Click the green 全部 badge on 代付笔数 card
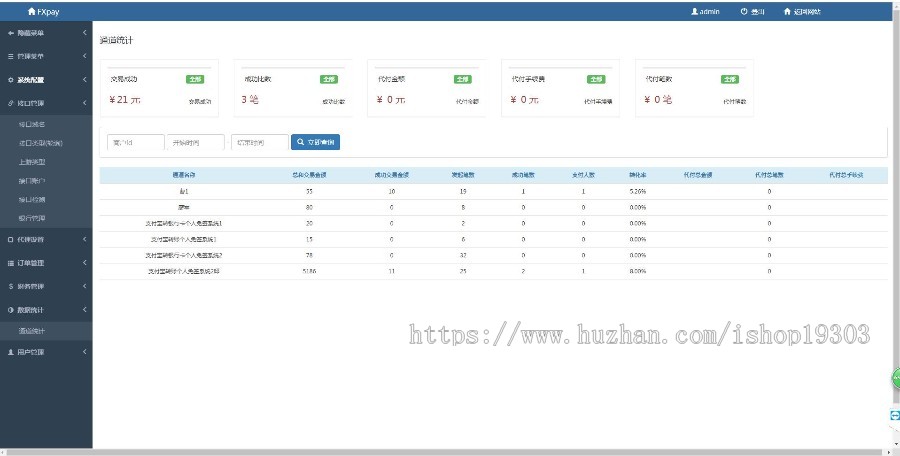Screen dimensions: 900x456 (x=730, y=79)
